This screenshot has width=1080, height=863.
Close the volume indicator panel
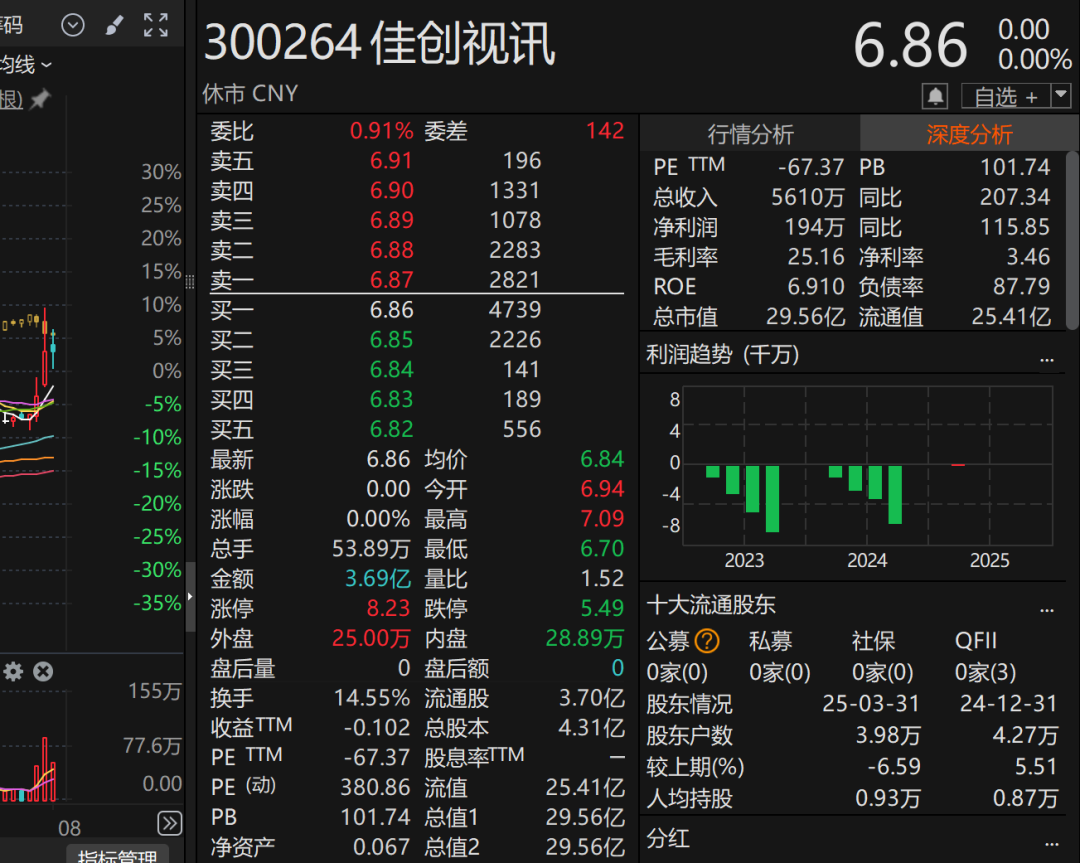point(43,672)
